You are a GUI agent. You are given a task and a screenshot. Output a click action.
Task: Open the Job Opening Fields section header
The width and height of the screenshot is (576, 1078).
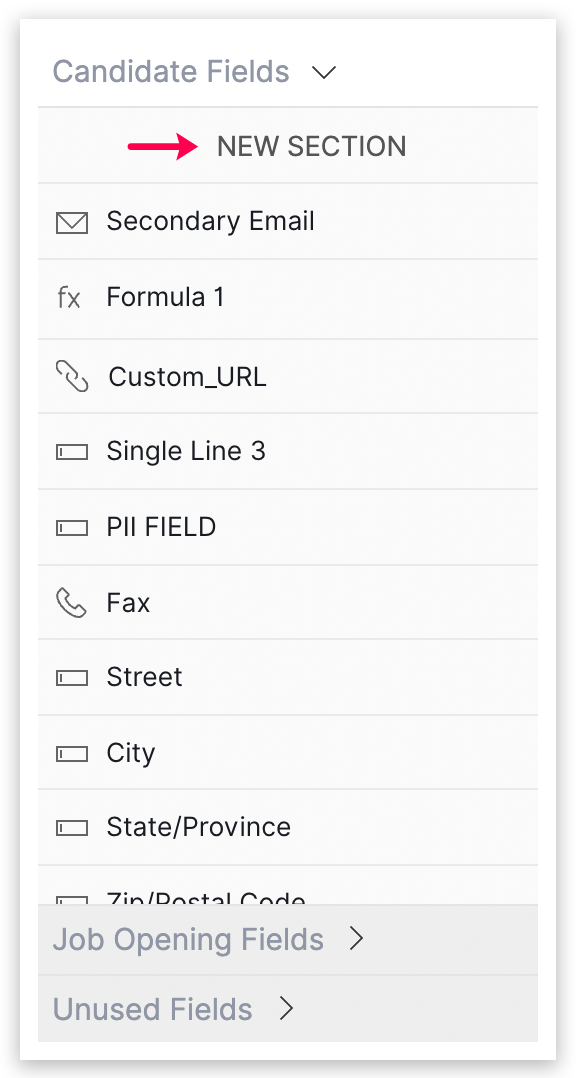coord(288,940)
